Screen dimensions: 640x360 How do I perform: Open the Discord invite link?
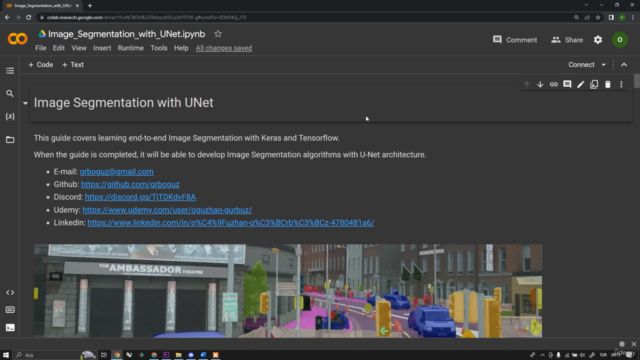[140, 197]
